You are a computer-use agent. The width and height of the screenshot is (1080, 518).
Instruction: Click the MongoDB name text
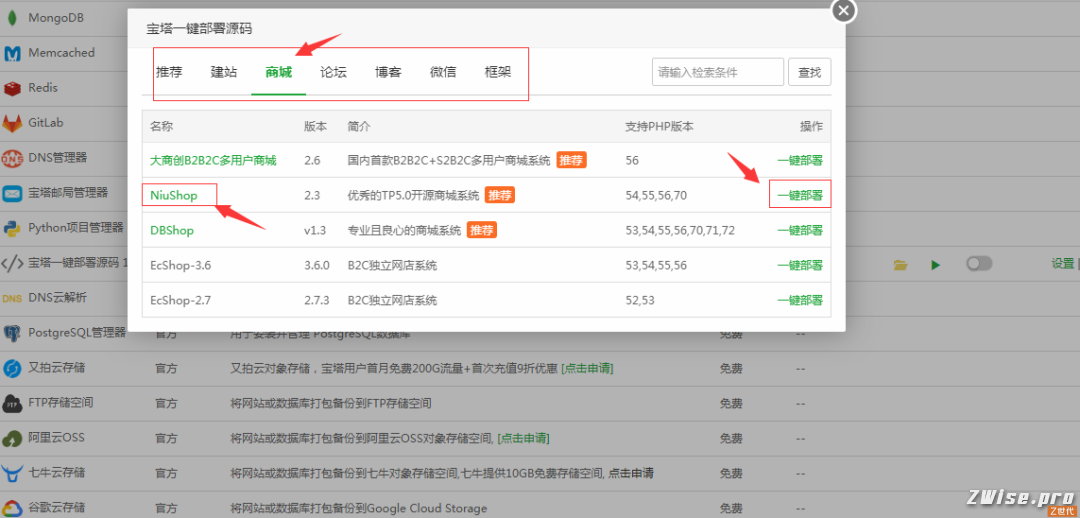coord(56,18)
